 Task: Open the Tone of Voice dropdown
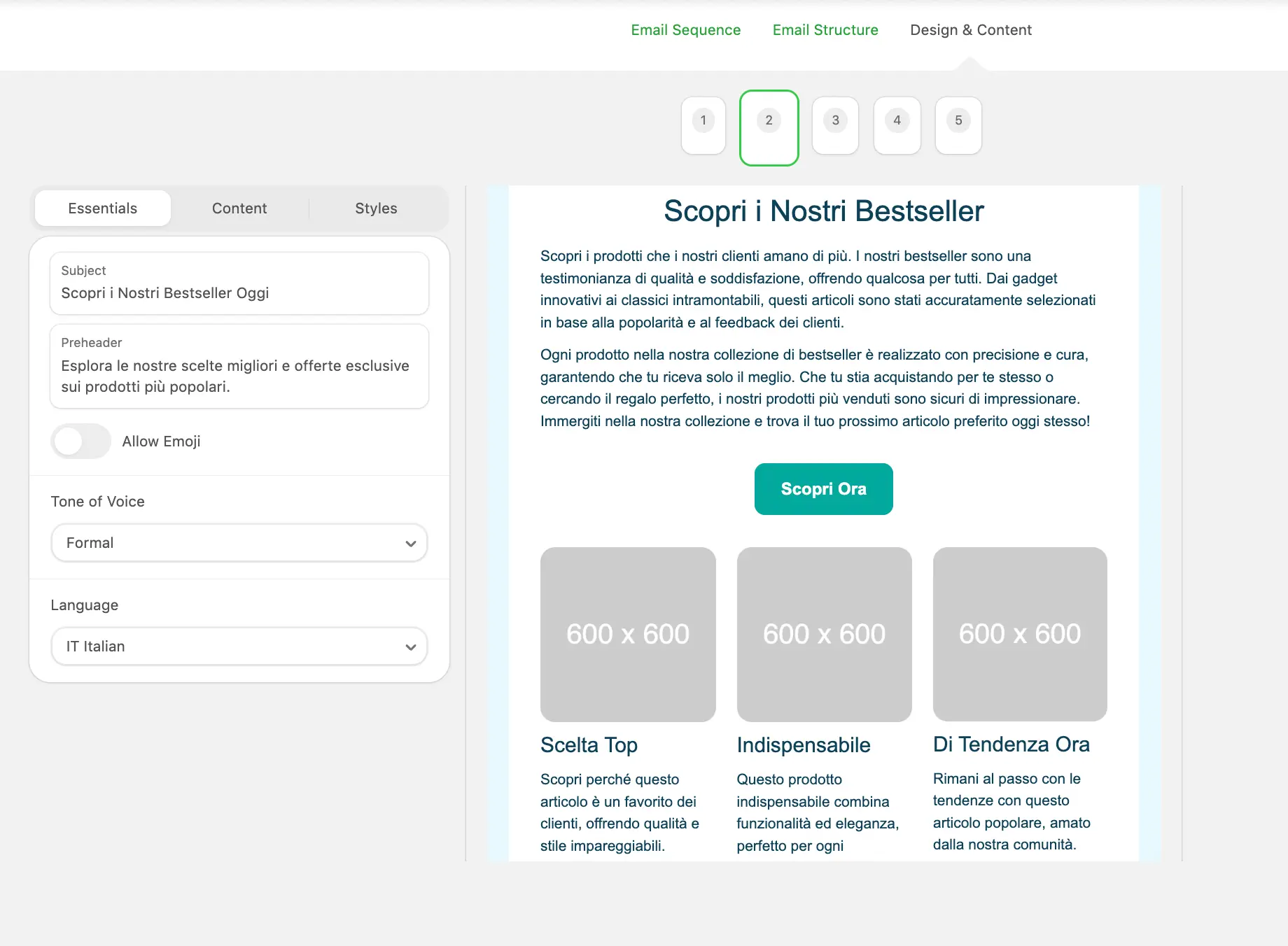click(239, 542)
